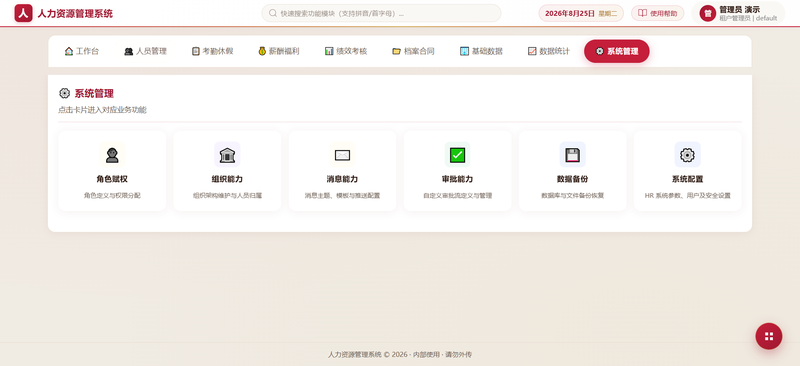The height and width of the screenshot is (366, 800).
Task: Click the 档案合同 folder icon
Action: (396, 51)
